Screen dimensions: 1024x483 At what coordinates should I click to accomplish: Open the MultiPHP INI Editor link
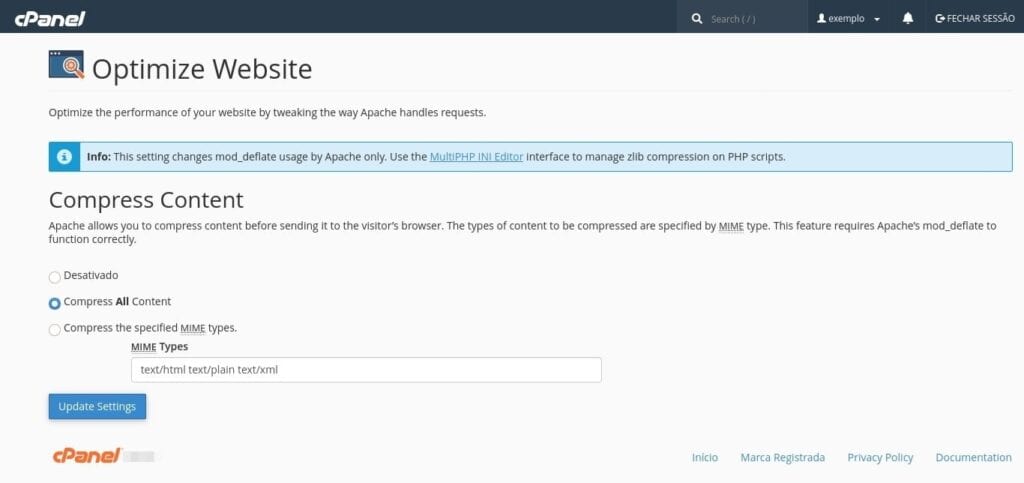pos(476,157)
